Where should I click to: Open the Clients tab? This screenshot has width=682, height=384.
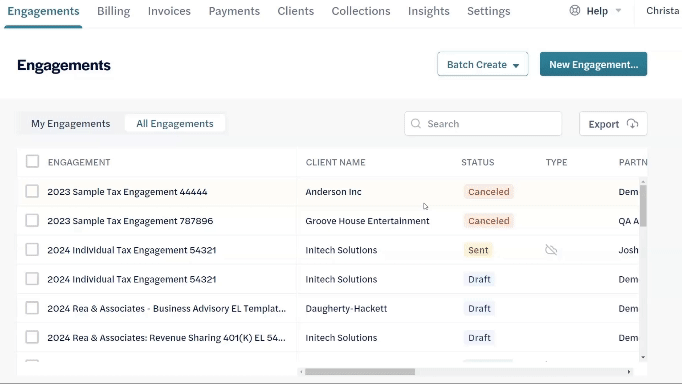click(x=296, y=11)
